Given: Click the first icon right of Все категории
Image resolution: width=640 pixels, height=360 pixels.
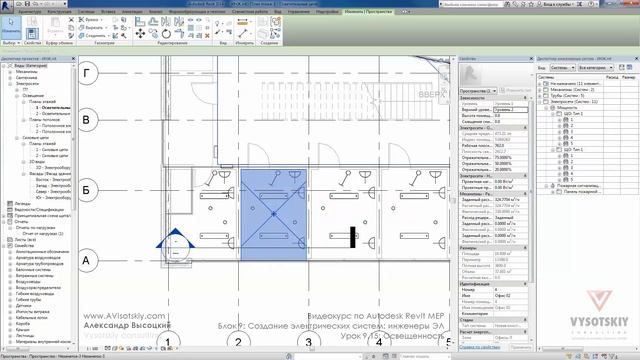Looking at the screenshot, I should (622, 67).
